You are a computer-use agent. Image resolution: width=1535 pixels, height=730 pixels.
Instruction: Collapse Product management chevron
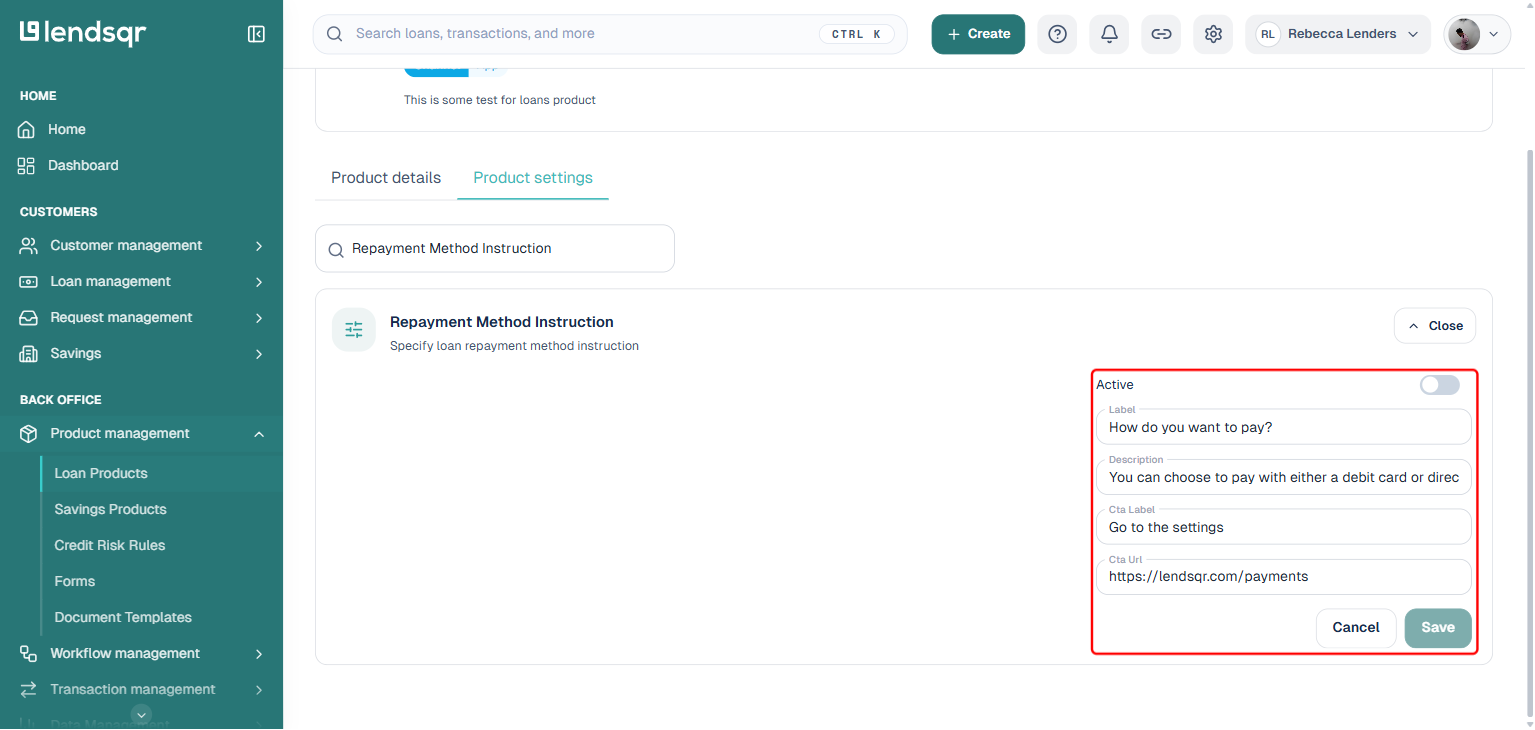coord(259,434)
